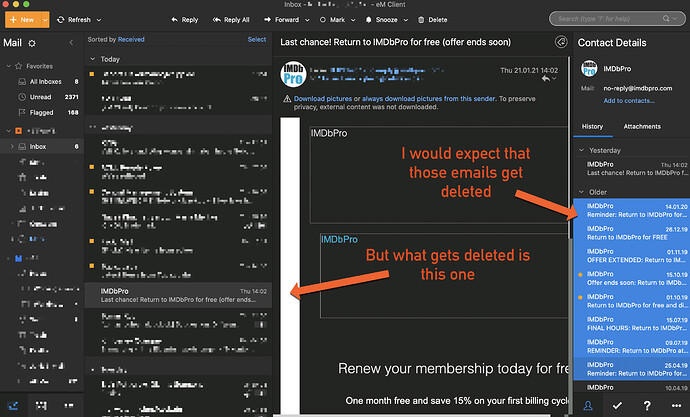Toggle the orange flag on first Today email
The height and width of the screenshot is (417, 690).
pos(92,74)
